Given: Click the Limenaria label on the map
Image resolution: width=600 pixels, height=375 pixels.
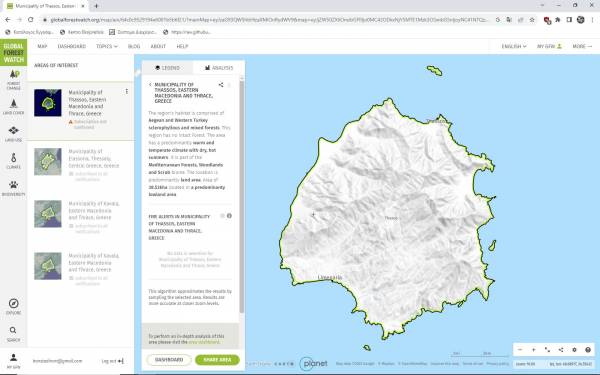Looking at the screenshot, I should [330, 277].
